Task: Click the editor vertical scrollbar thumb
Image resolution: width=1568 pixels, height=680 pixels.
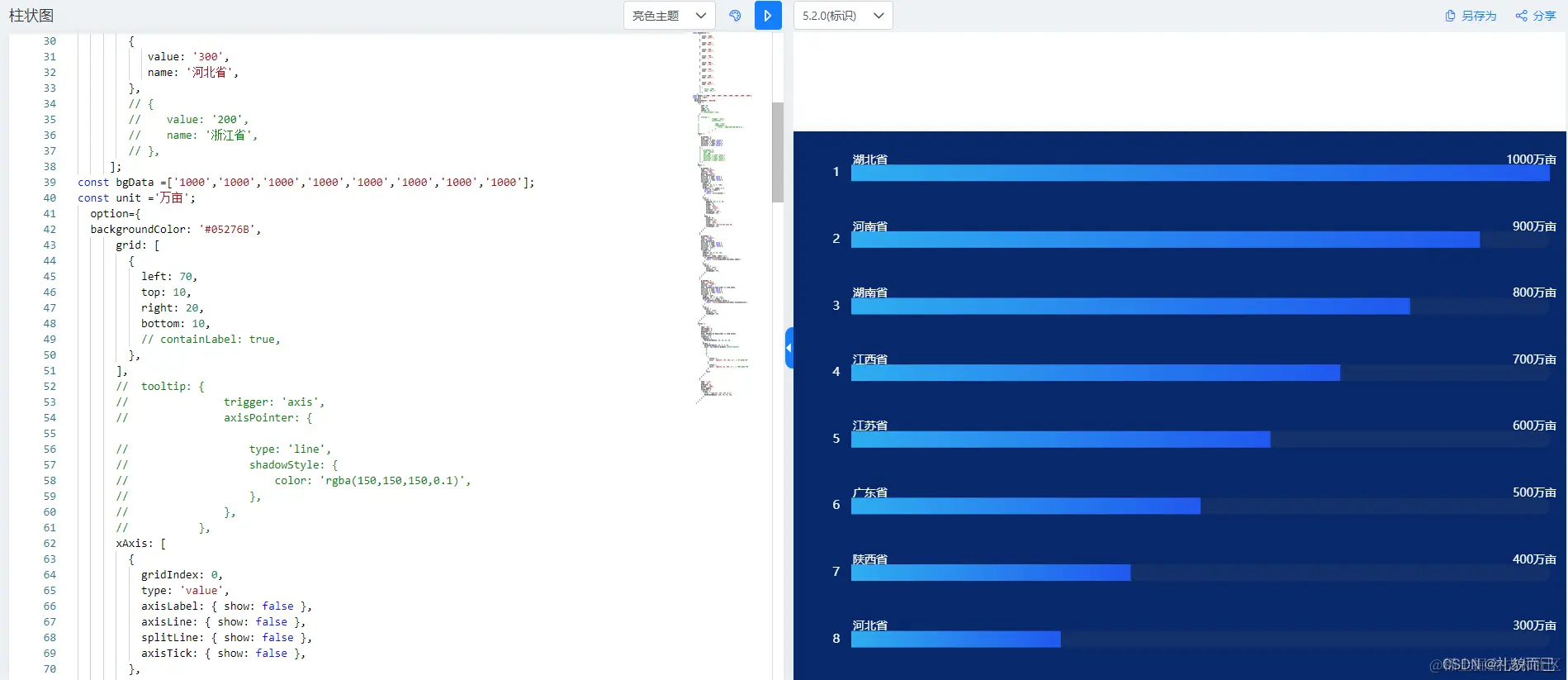Action: coord(778,152)
